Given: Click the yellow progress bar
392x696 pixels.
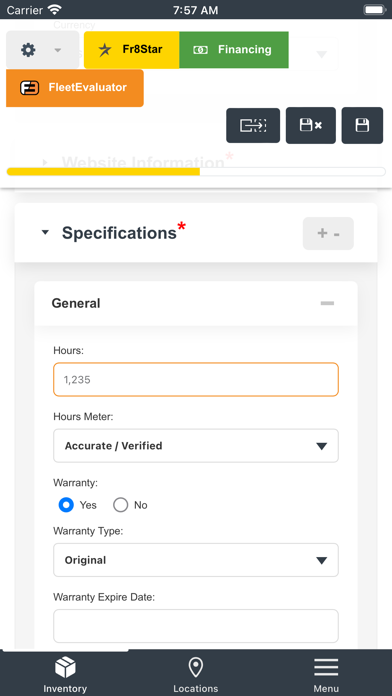Looking at the screenshot, I should (103, 172).
